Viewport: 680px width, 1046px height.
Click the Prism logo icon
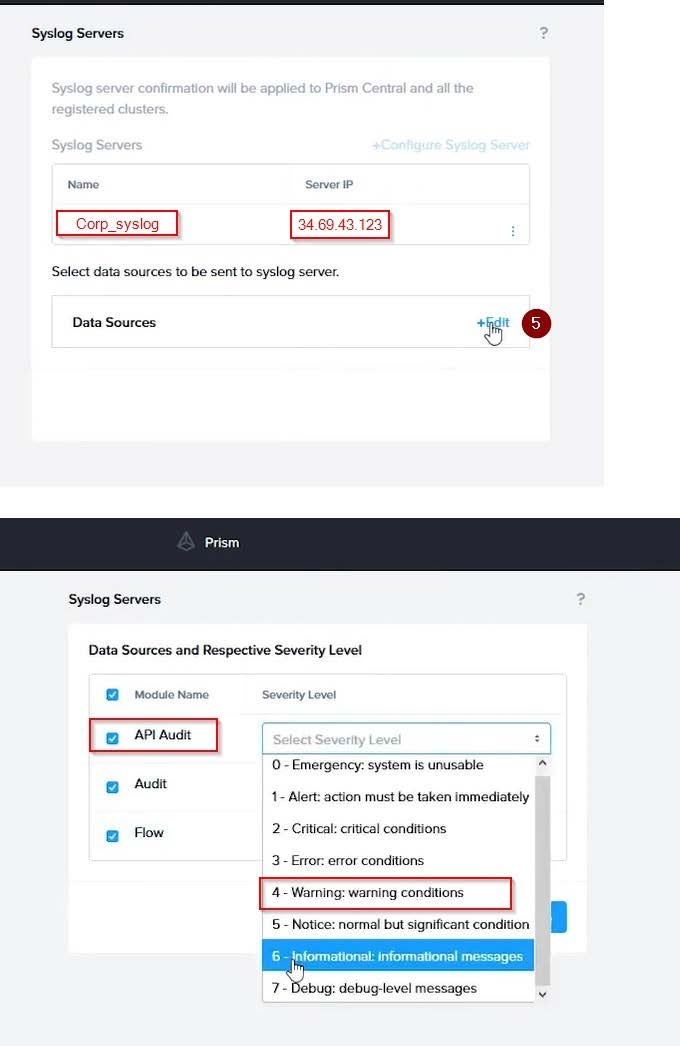pyautogui.click(x=185, y=542)
